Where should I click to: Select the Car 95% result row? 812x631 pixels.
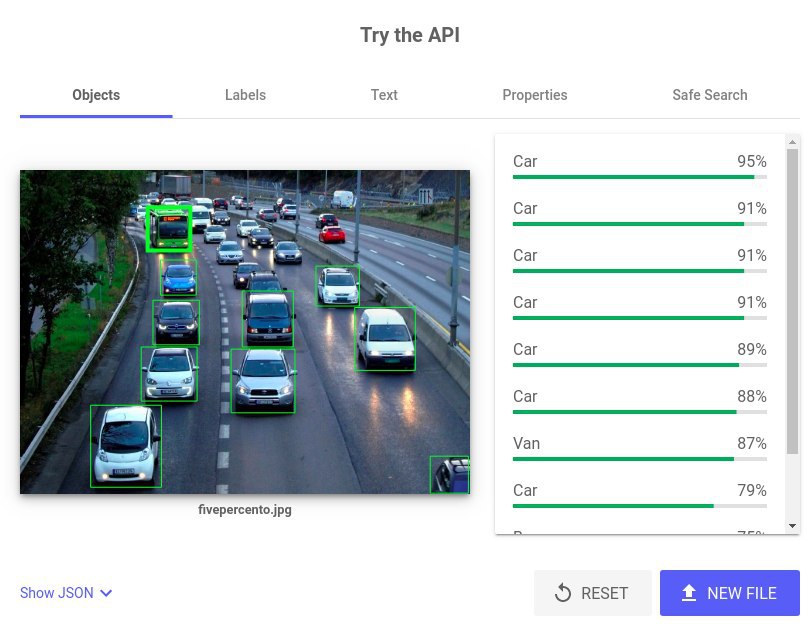pos(640,166)
